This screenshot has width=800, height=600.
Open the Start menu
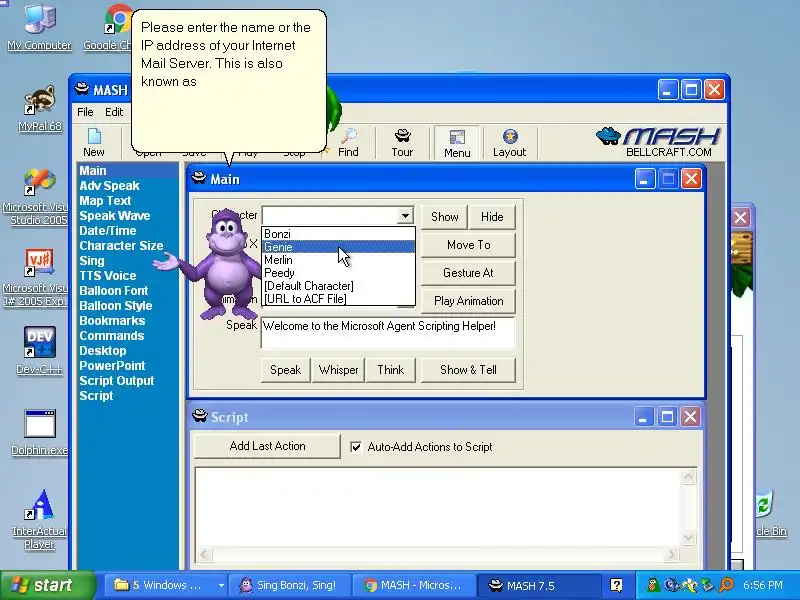pos(47,585)
